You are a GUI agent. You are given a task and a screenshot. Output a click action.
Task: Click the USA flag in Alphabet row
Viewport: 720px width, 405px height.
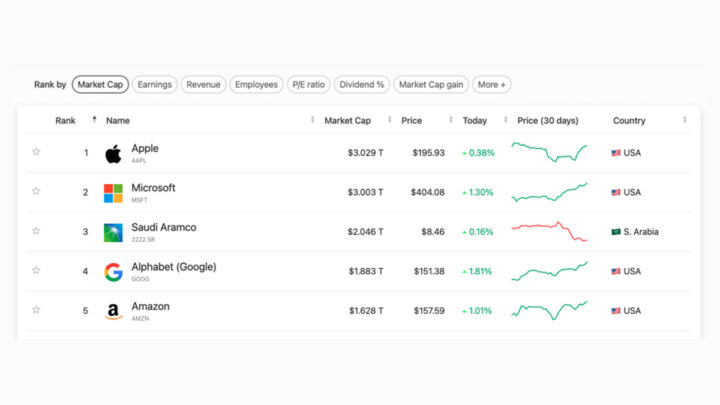pos(616,271)
